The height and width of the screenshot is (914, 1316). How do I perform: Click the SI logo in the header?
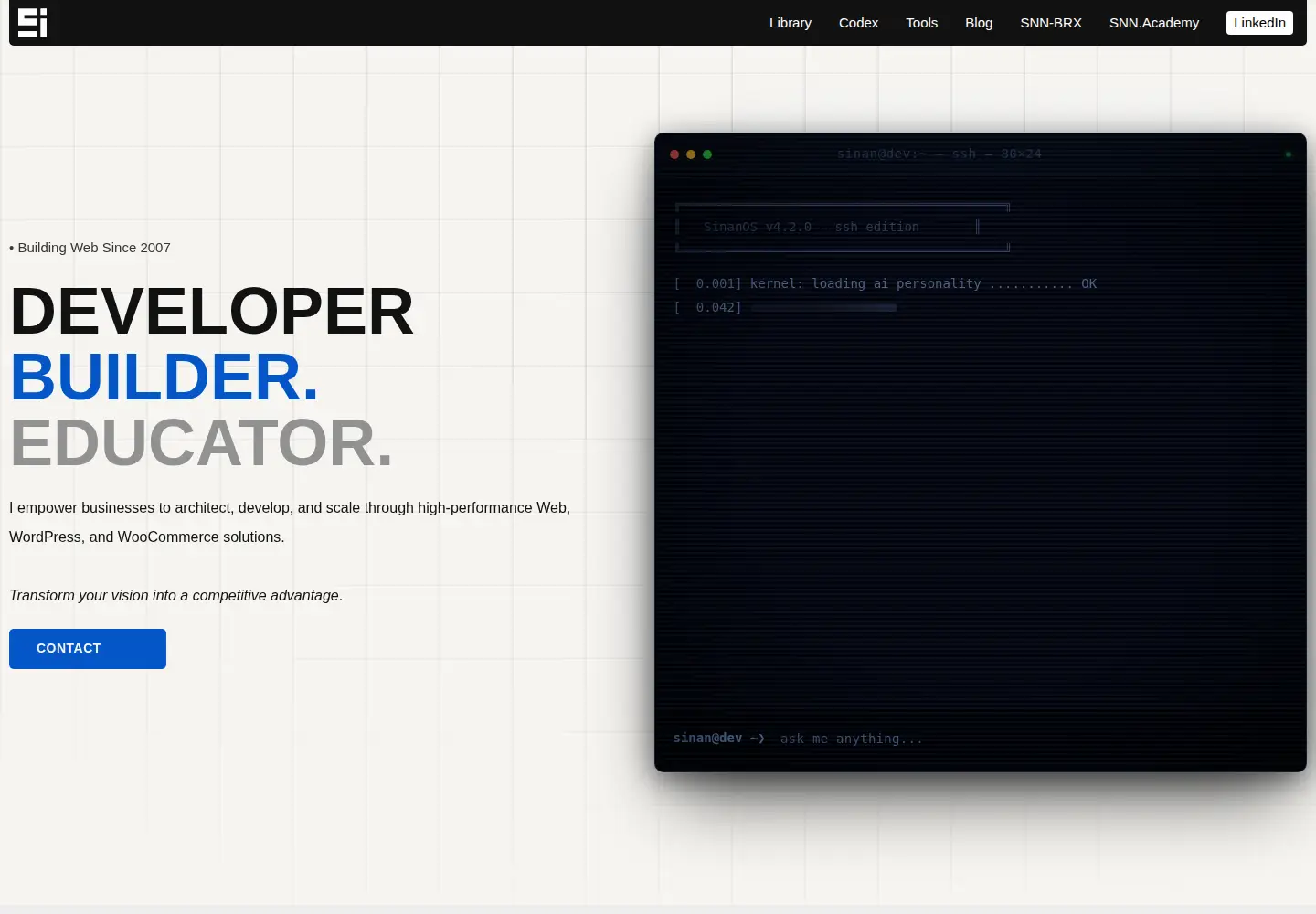[x=33, y=23]
